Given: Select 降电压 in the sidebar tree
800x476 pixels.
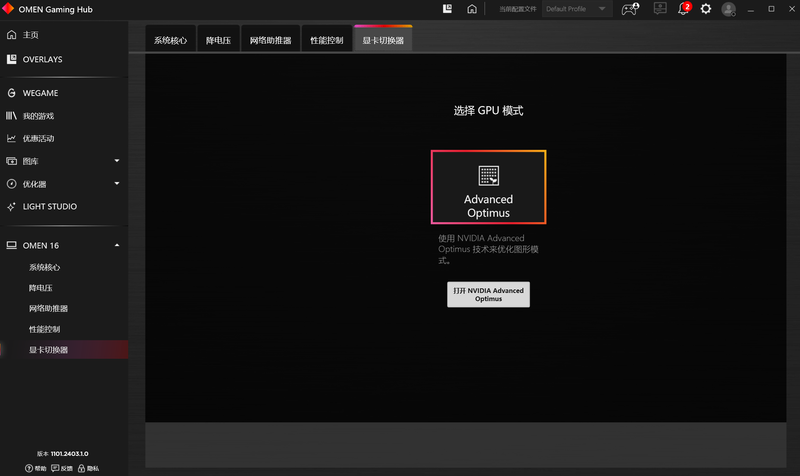Looking at the screenshot, I should click(42, 288).
